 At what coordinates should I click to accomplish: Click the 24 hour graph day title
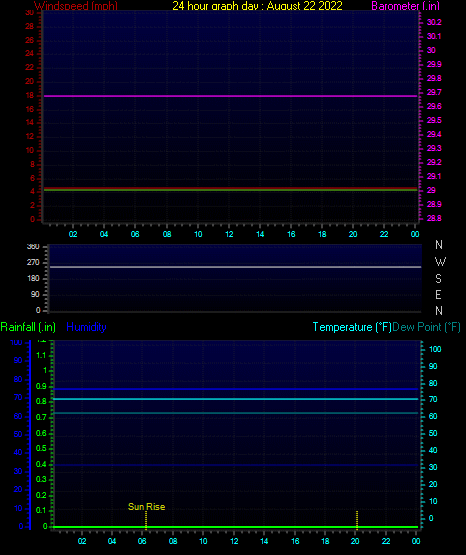point(257,6)
